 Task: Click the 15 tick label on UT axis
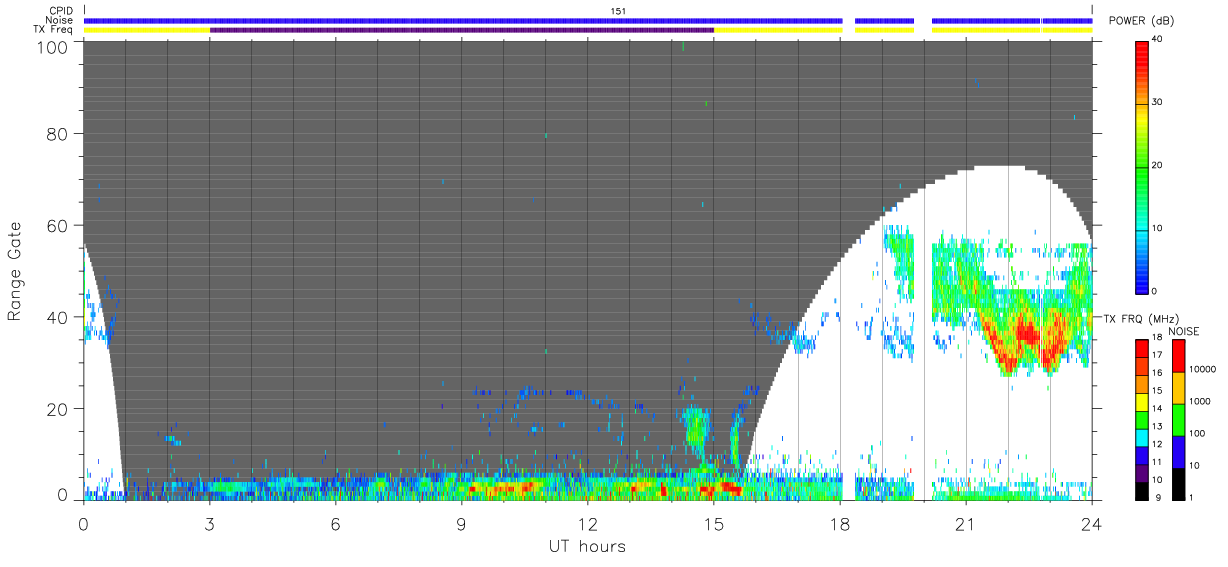(713, 523)
